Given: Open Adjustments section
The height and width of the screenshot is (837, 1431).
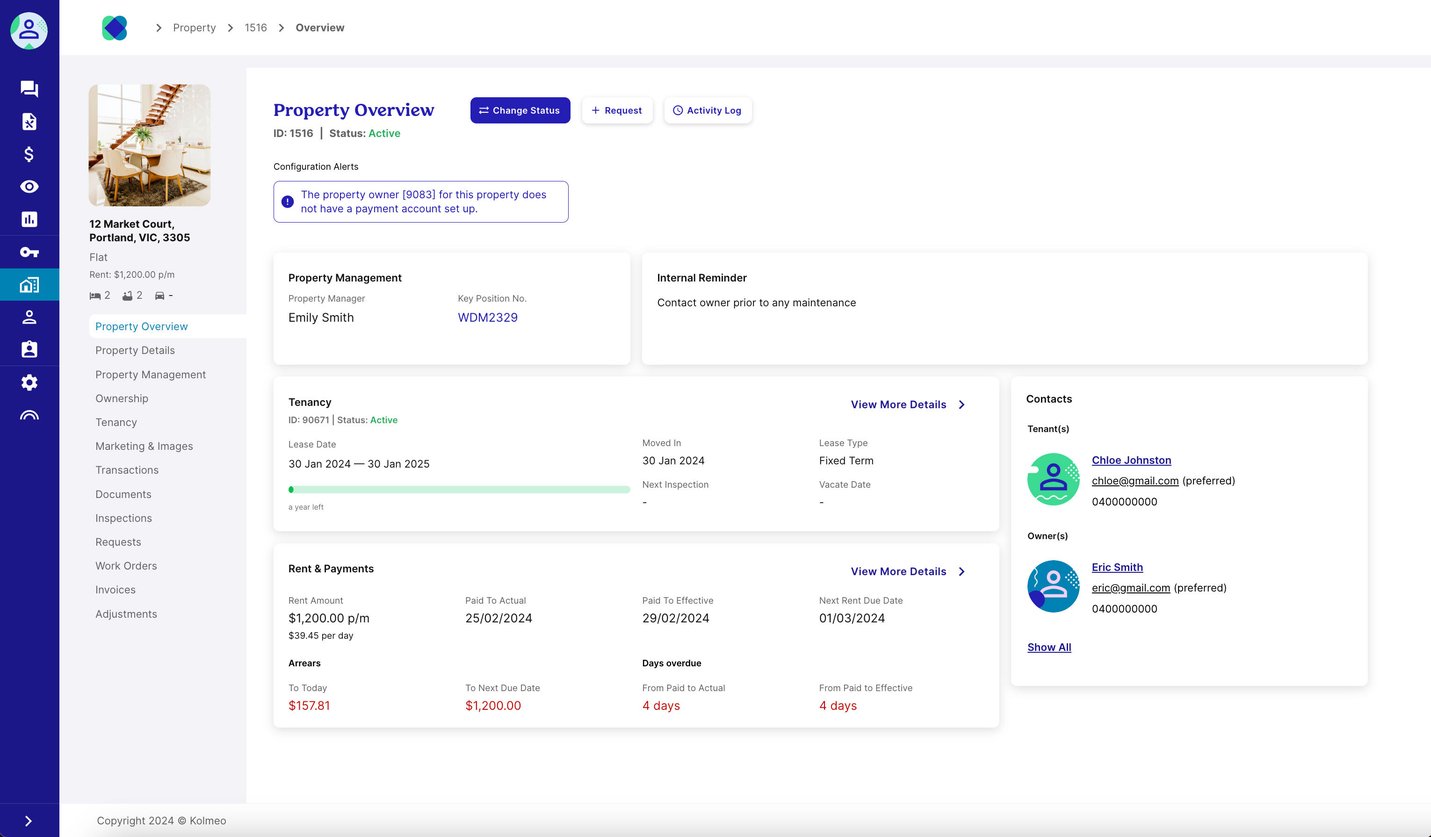Looking at the screenshot, I should tap(126, 614).
